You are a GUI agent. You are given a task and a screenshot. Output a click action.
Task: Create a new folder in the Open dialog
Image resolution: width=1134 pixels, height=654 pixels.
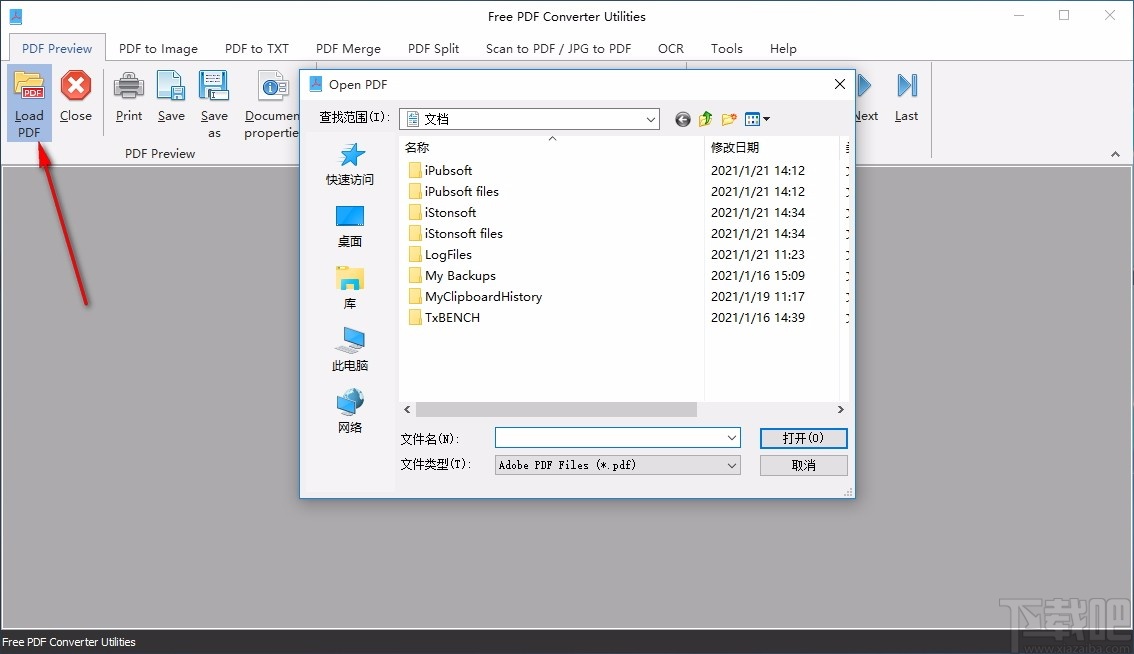(x=729, y=118)
